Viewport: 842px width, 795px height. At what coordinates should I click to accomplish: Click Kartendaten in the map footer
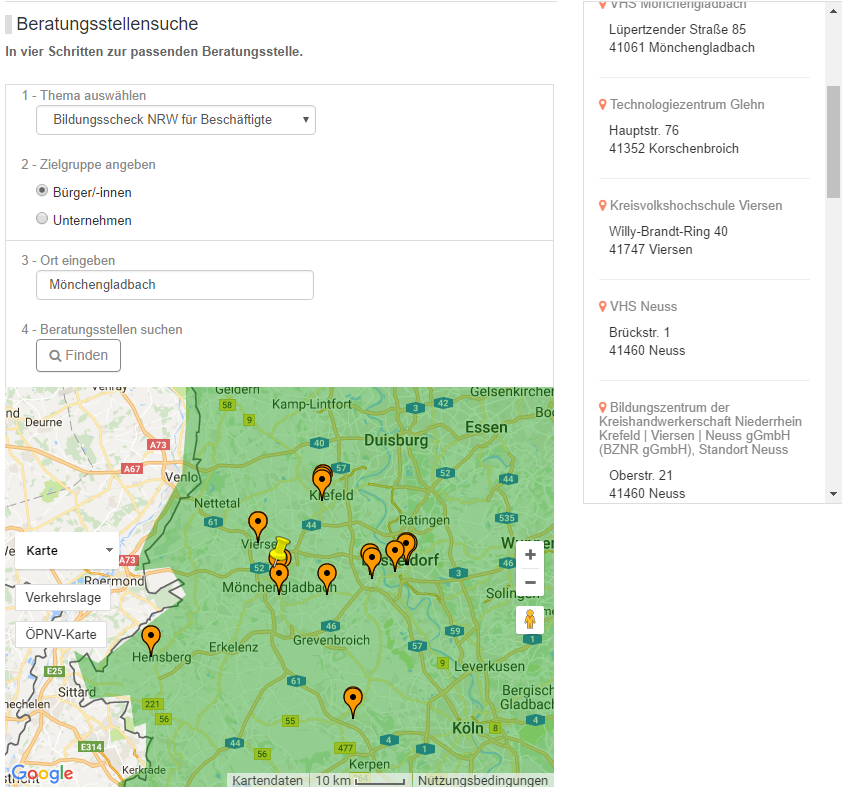[267, 780]
